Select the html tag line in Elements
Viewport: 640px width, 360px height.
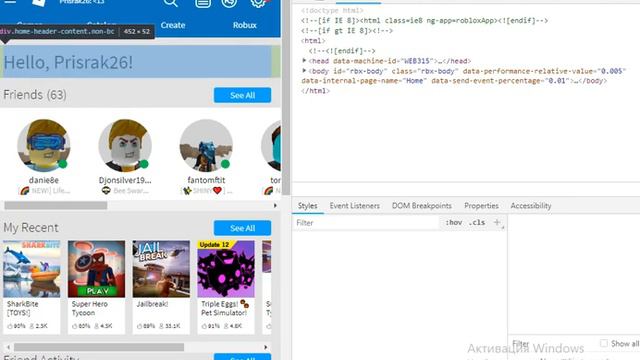click(313, 41)
